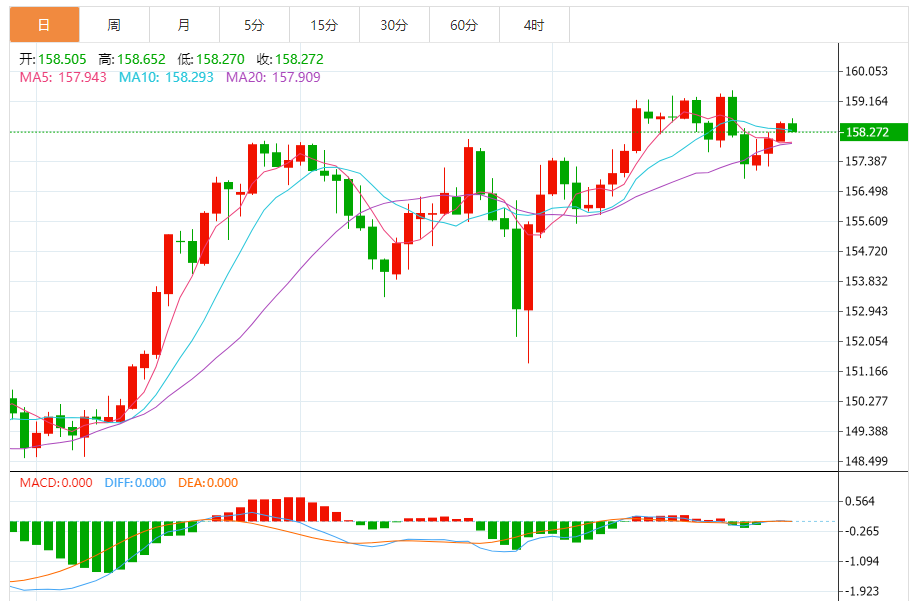Click the 155.609 price axis label
This screenshot has width=917, height=601.
(867, 221)
